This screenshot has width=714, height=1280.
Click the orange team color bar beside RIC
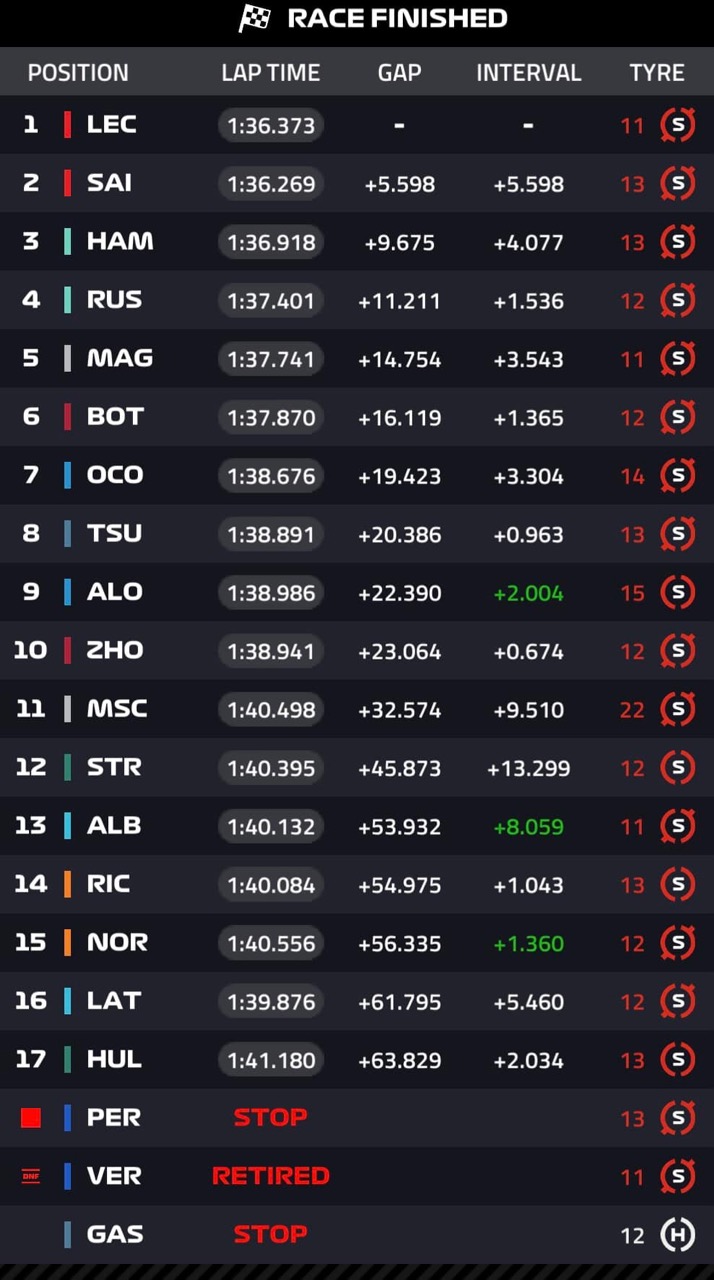(67, 884)
